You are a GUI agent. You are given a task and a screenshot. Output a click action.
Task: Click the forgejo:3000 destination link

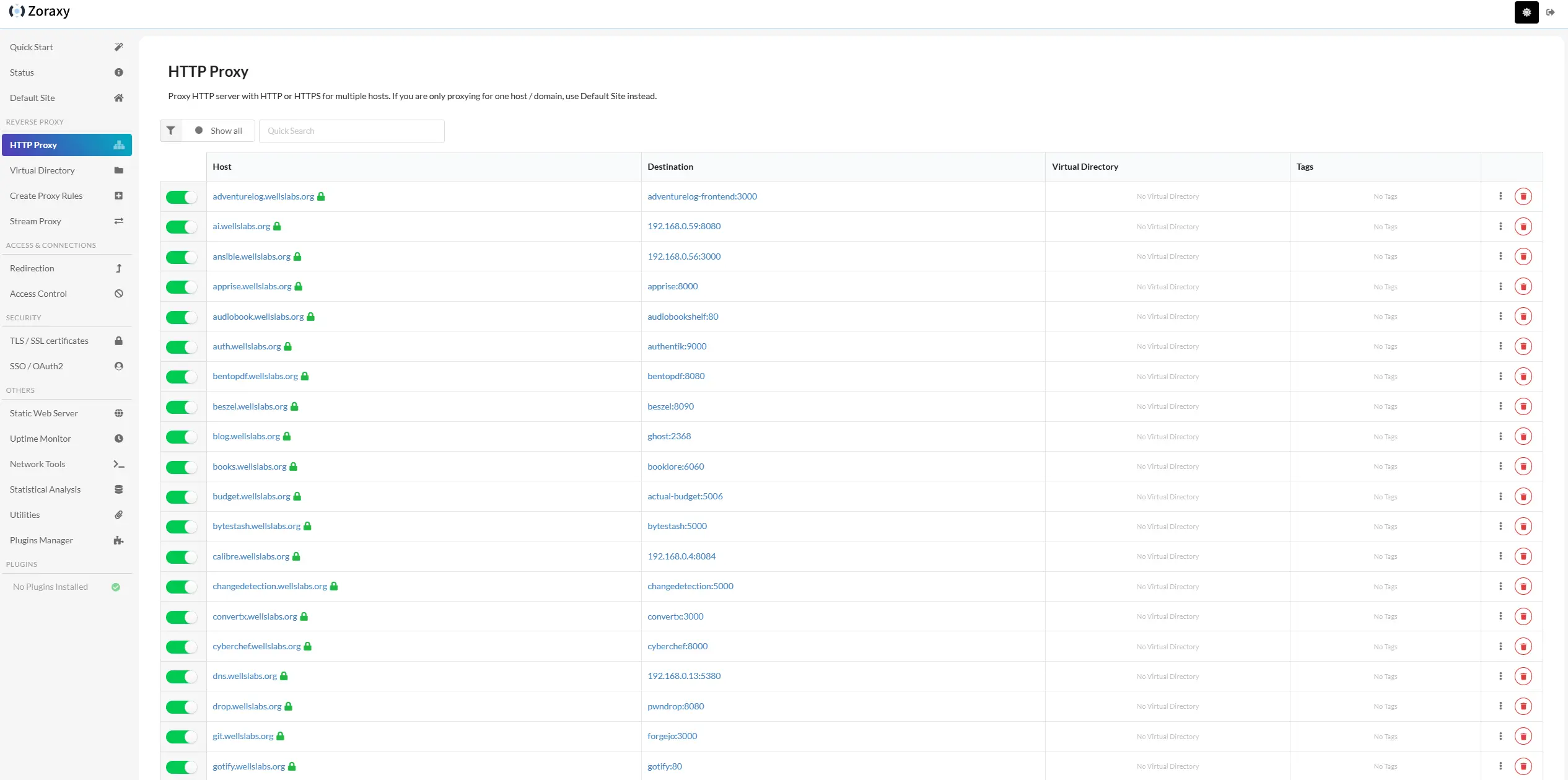click(672, 736)
